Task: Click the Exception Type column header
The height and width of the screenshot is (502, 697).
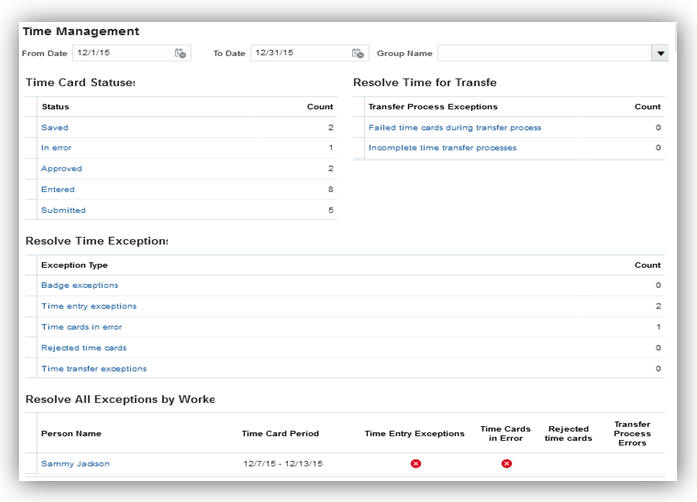Action: (x=74, y=265)
